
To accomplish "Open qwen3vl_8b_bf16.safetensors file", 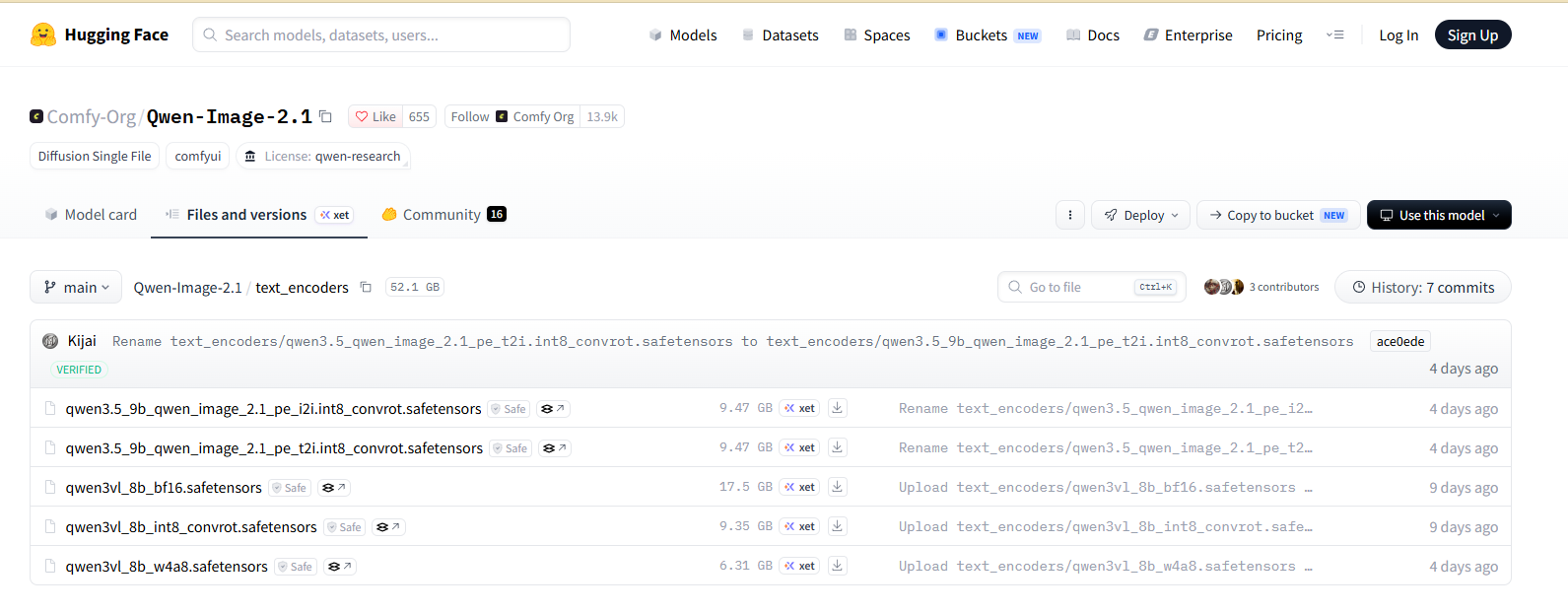I will [164, 488].
